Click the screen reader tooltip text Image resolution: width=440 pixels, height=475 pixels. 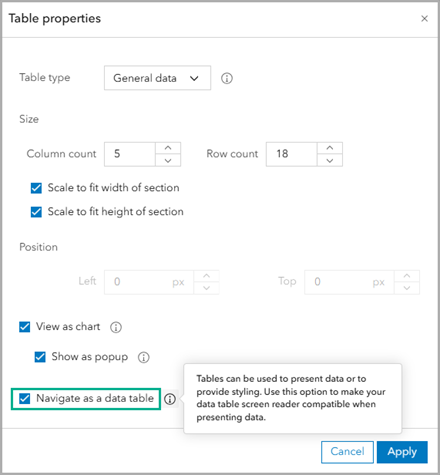[291, 398]
